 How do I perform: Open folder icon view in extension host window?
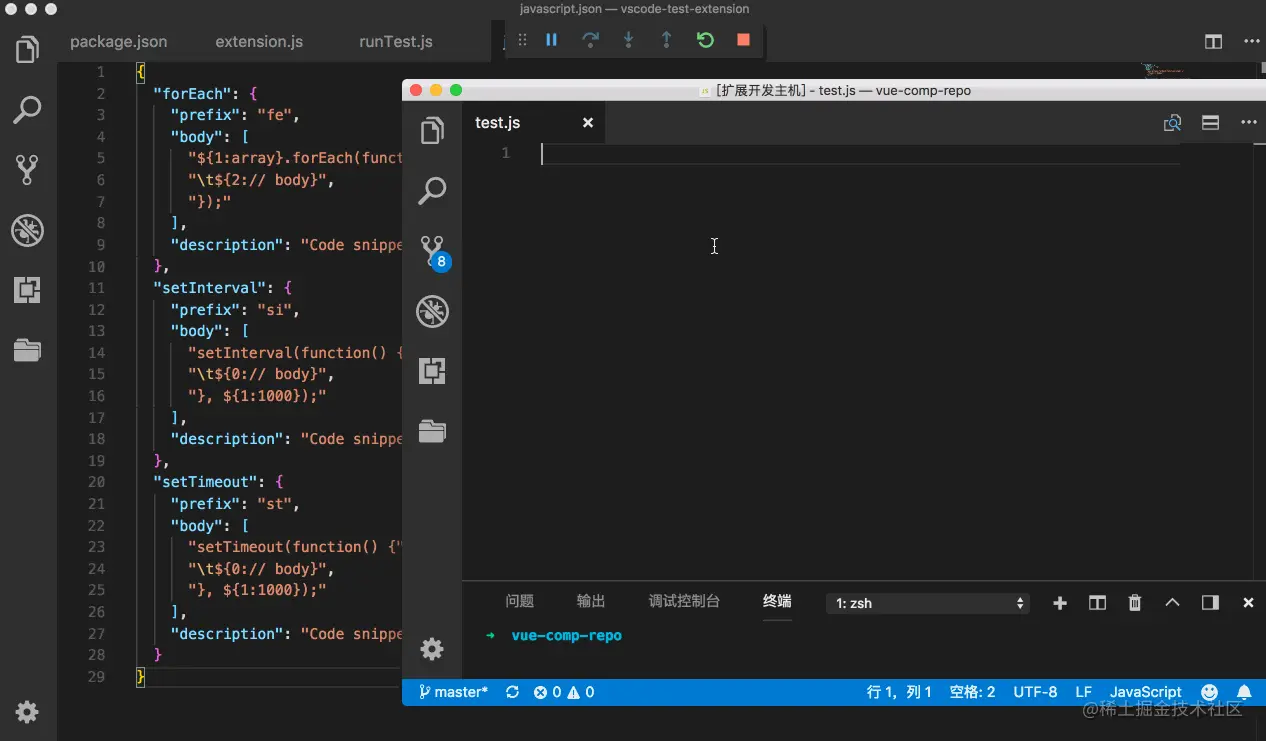[x=432, y=431]
